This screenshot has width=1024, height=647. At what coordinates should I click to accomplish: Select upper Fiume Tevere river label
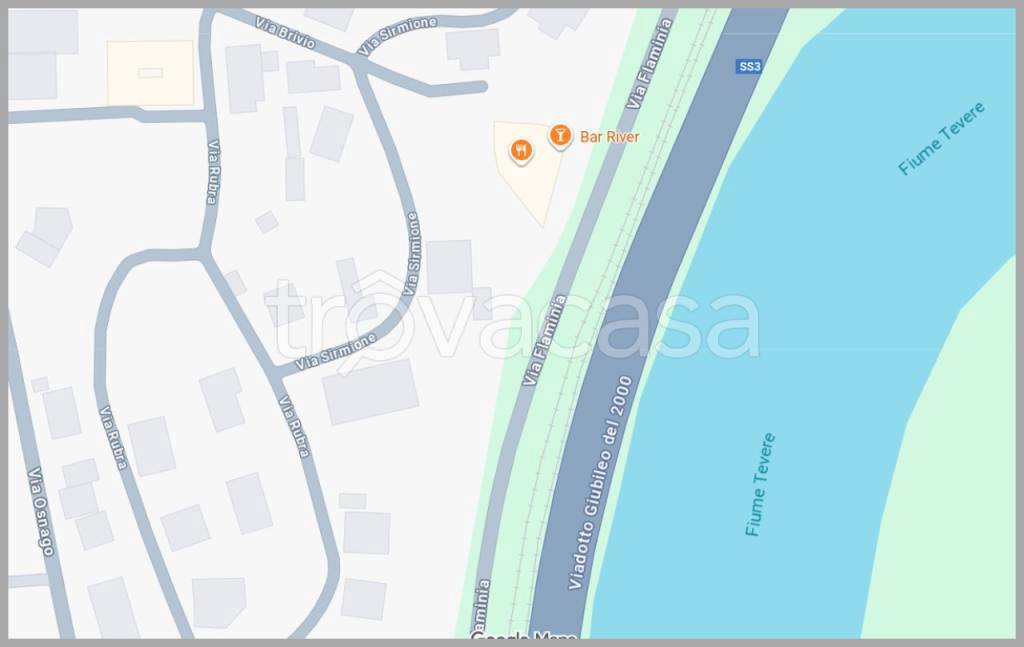click(941, 138)
